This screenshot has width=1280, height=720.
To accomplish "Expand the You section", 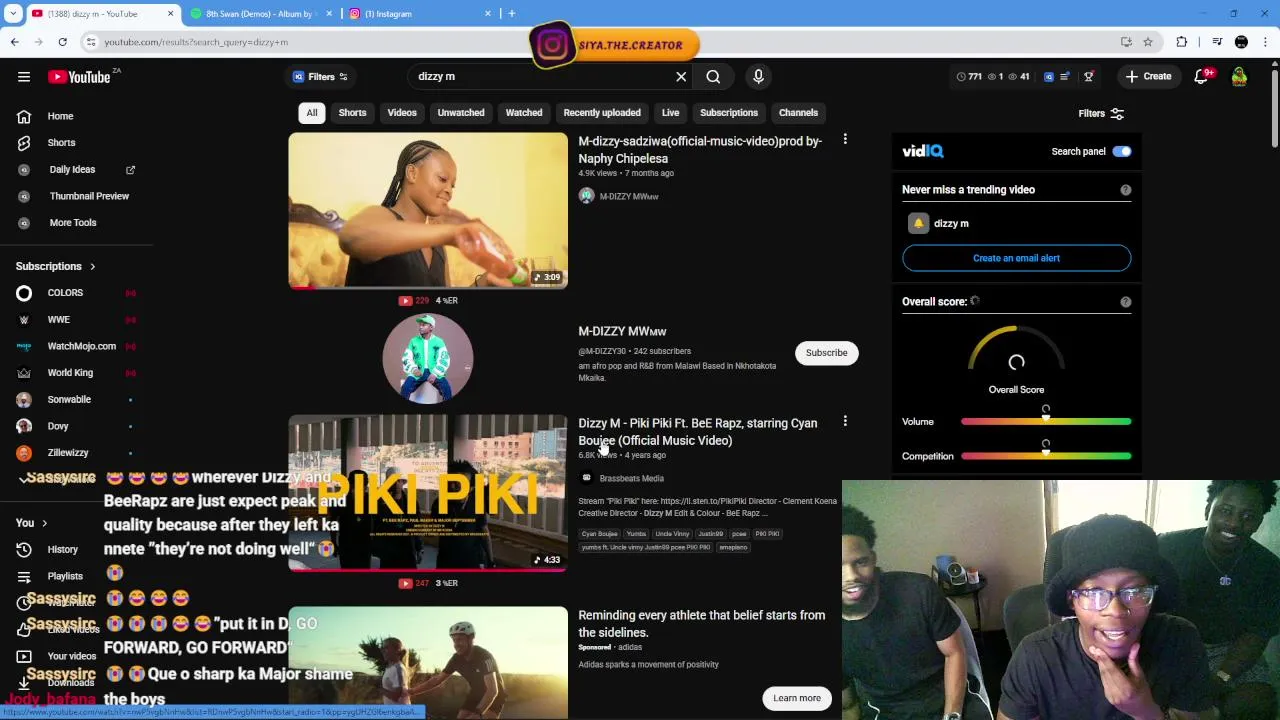I will [x=31, y=523].
